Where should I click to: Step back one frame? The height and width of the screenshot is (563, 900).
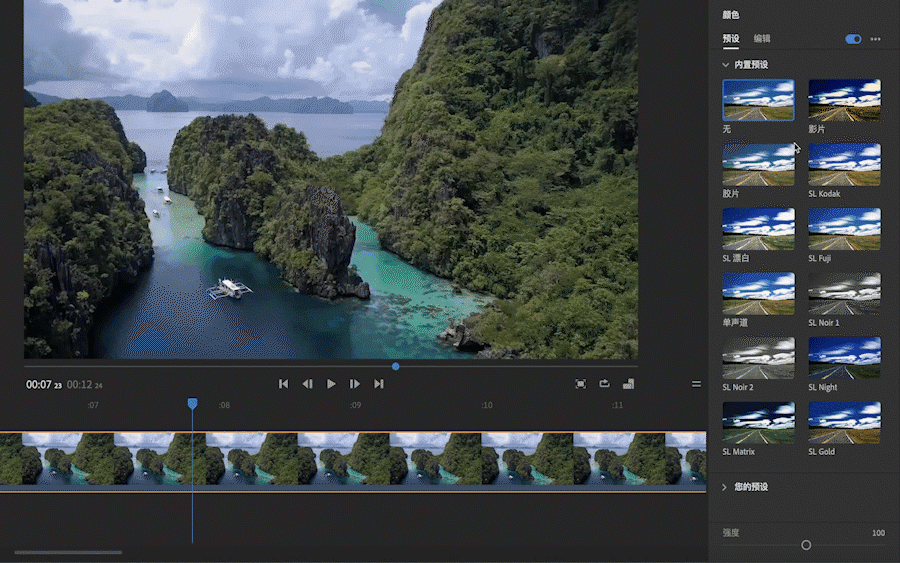(x=307, y=384)
